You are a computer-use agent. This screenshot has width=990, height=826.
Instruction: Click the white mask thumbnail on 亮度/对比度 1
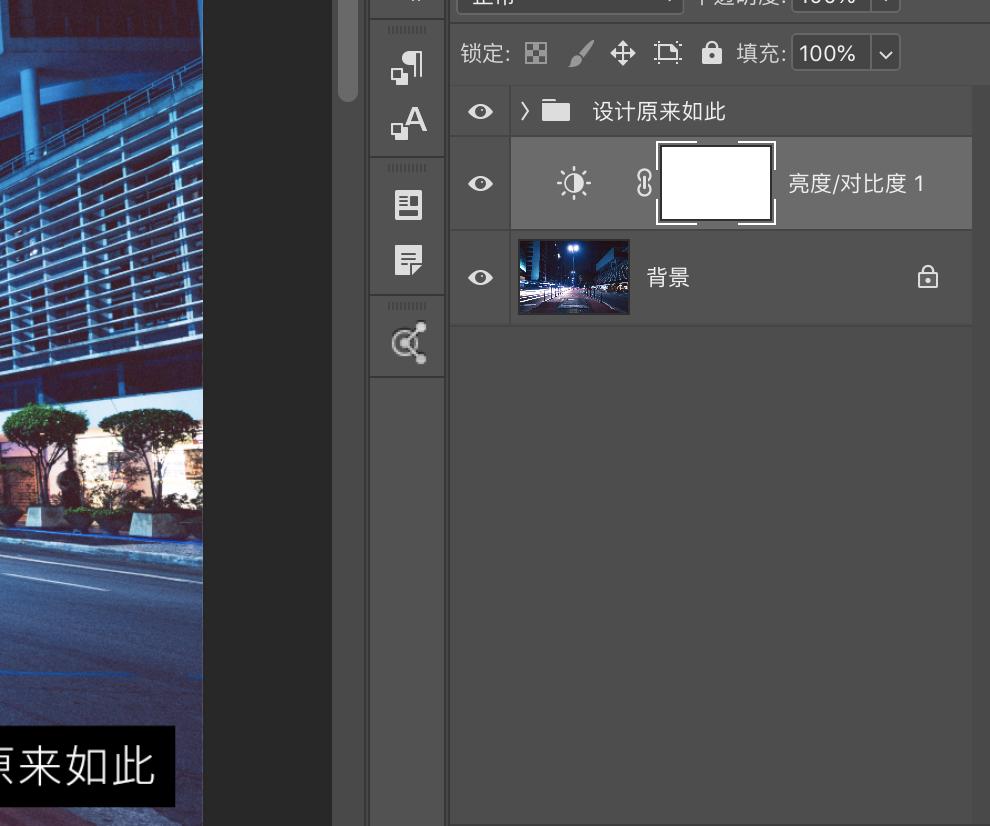(716, 183)
